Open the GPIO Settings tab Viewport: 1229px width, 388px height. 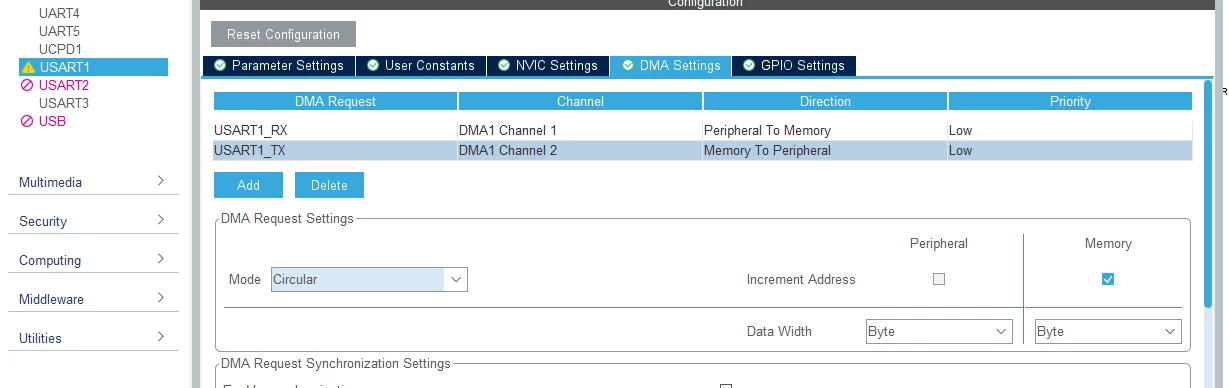coord(793,65)
